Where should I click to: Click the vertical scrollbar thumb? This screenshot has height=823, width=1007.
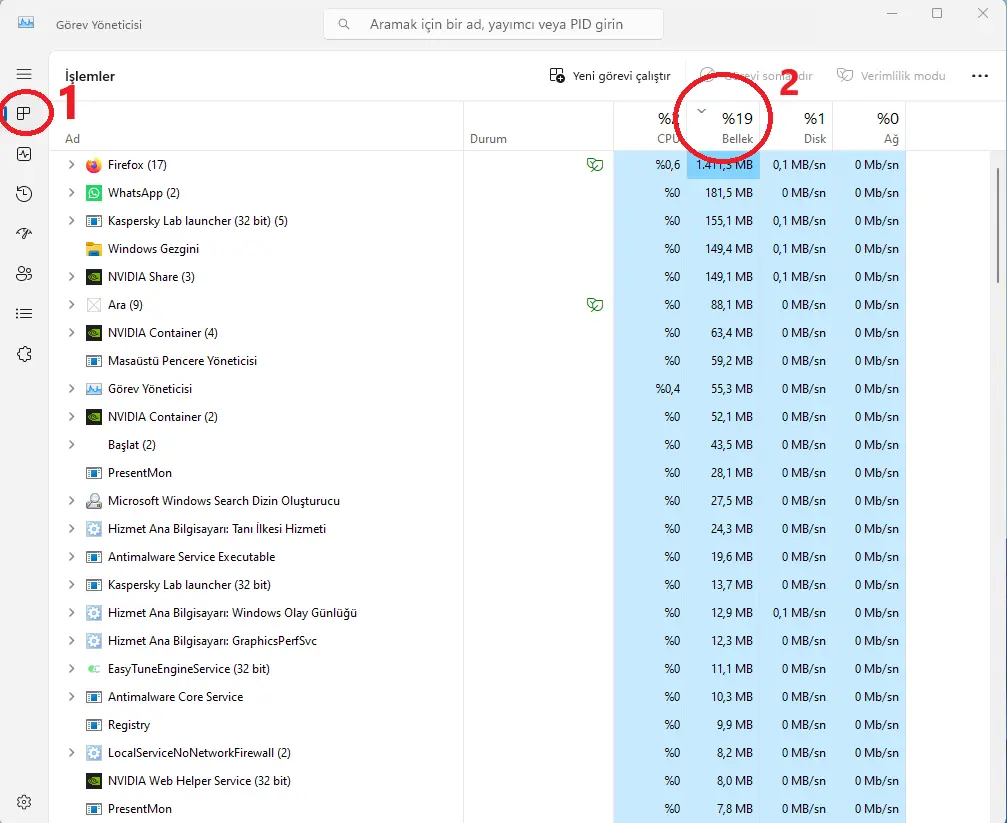pos(997,225)
